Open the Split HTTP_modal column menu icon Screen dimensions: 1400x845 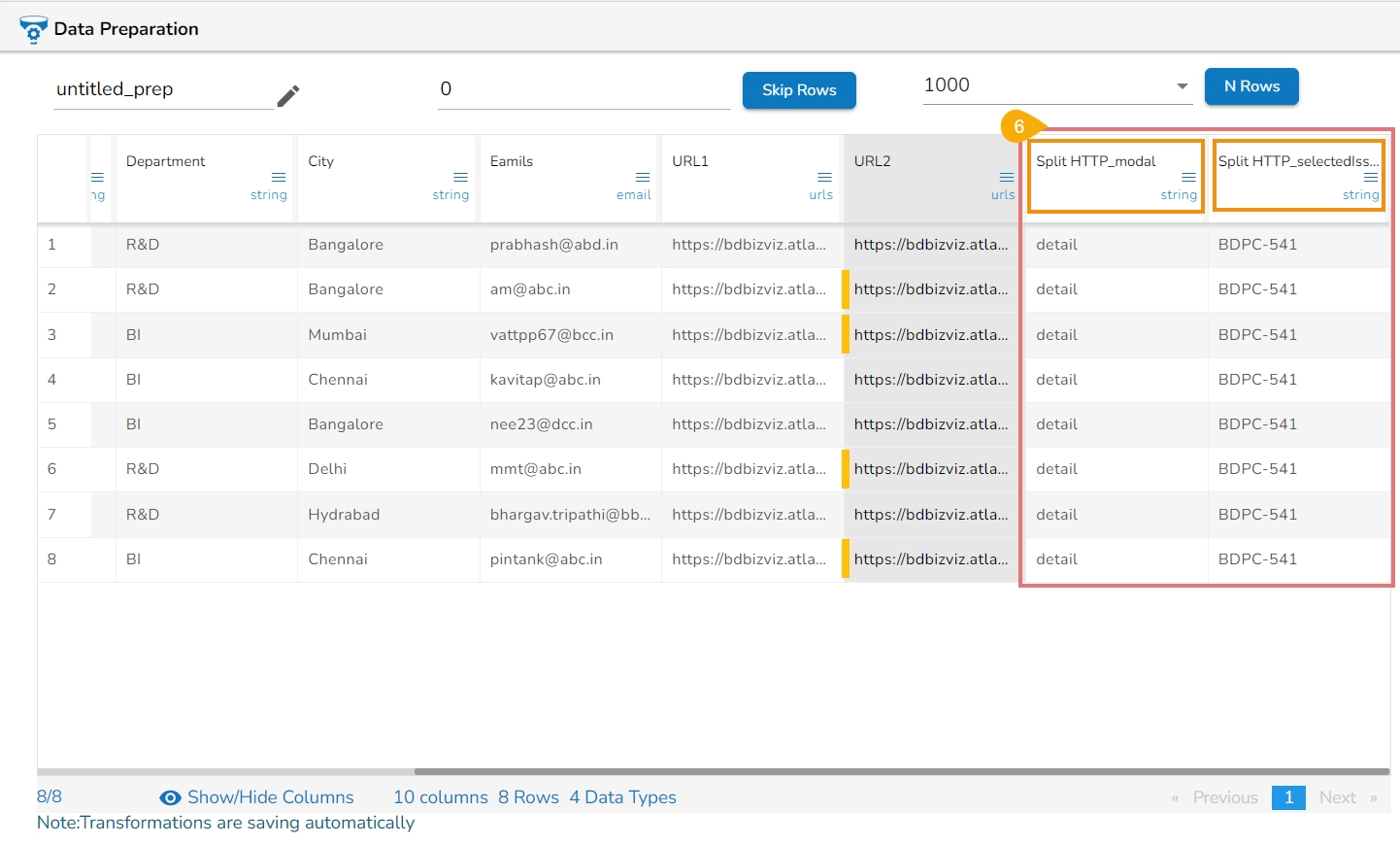(1188, 177)
